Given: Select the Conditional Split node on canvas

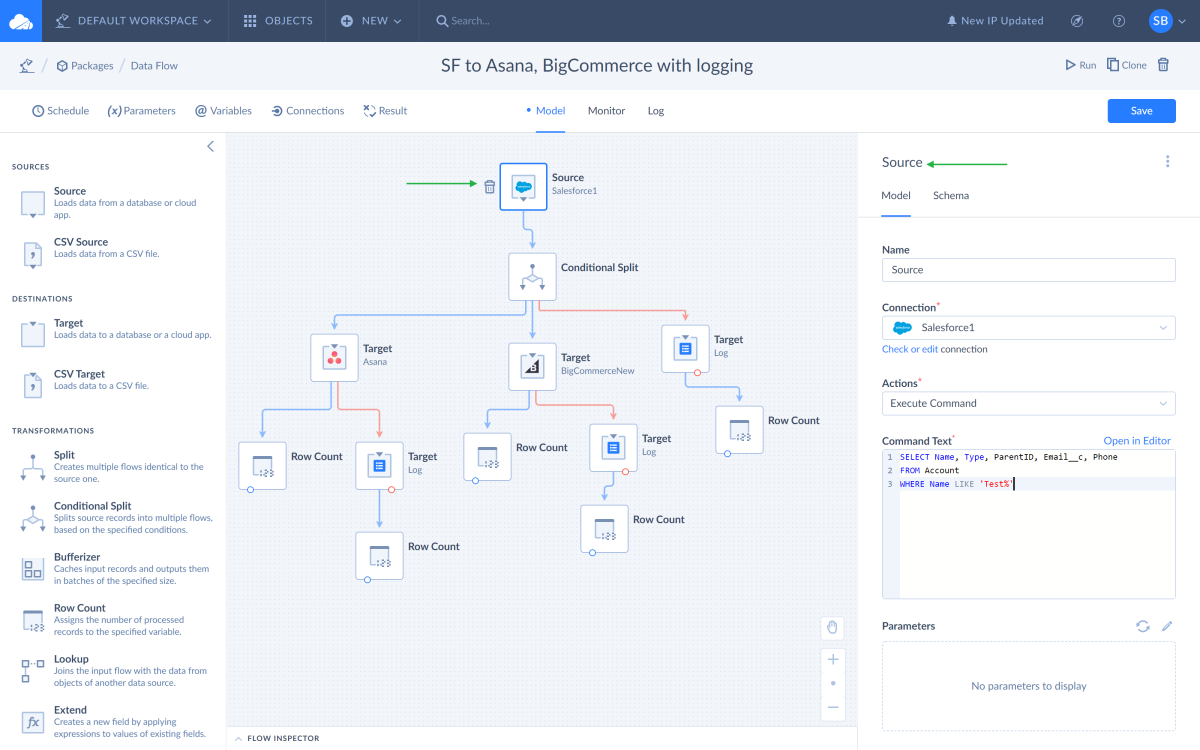Looking at the screenshot, I should click(x=532, y=276).
